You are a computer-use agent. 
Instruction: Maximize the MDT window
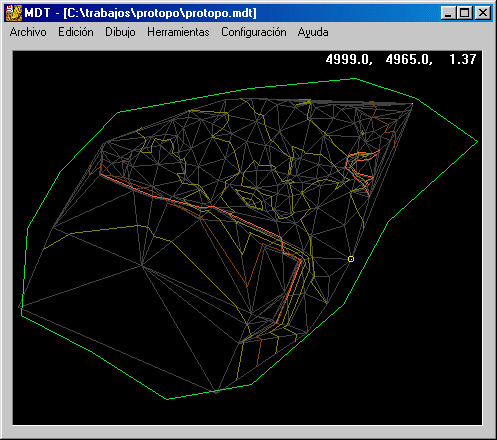[464, 13]
